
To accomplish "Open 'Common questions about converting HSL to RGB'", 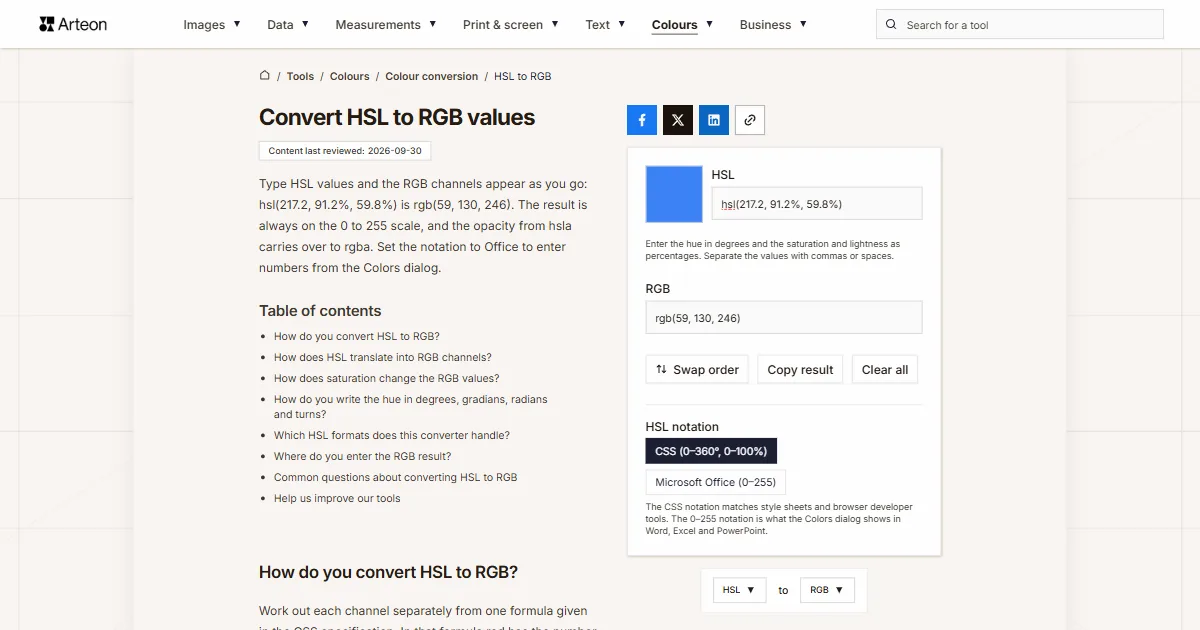I will point(396,477).
